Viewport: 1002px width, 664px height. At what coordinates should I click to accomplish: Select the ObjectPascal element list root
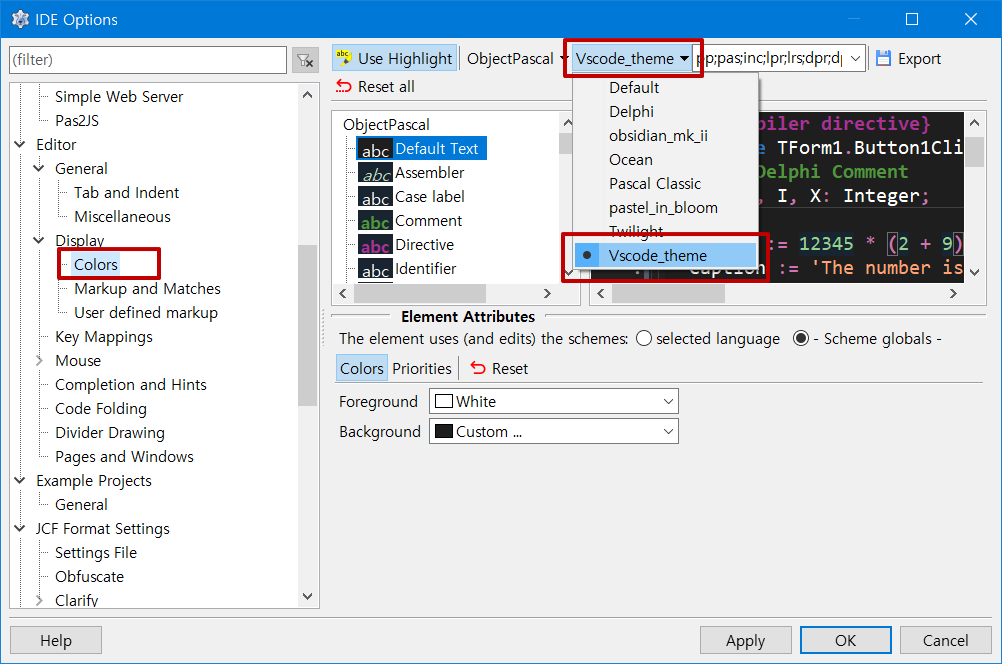(x=386, y=125)
